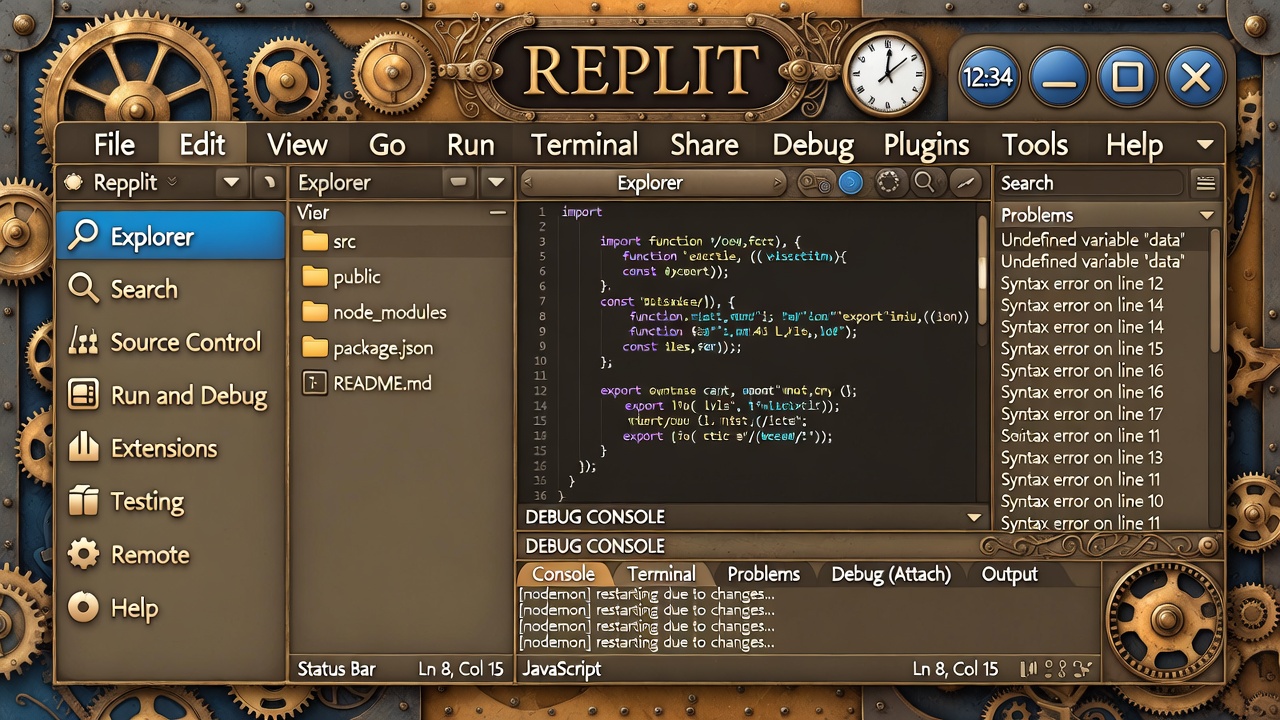
Task: Click the clock display showing 12:34
Action: pos(988,76)
